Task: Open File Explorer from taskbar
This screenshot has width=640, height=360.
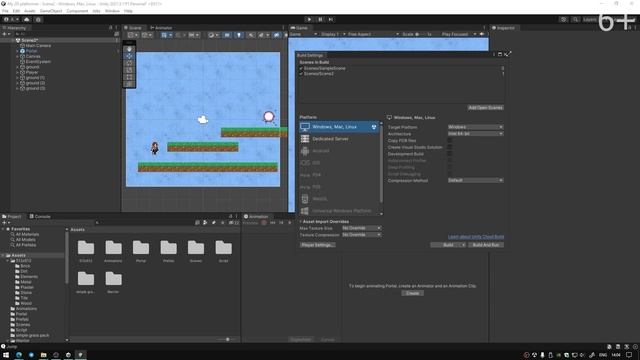Action: coord(43,355)
